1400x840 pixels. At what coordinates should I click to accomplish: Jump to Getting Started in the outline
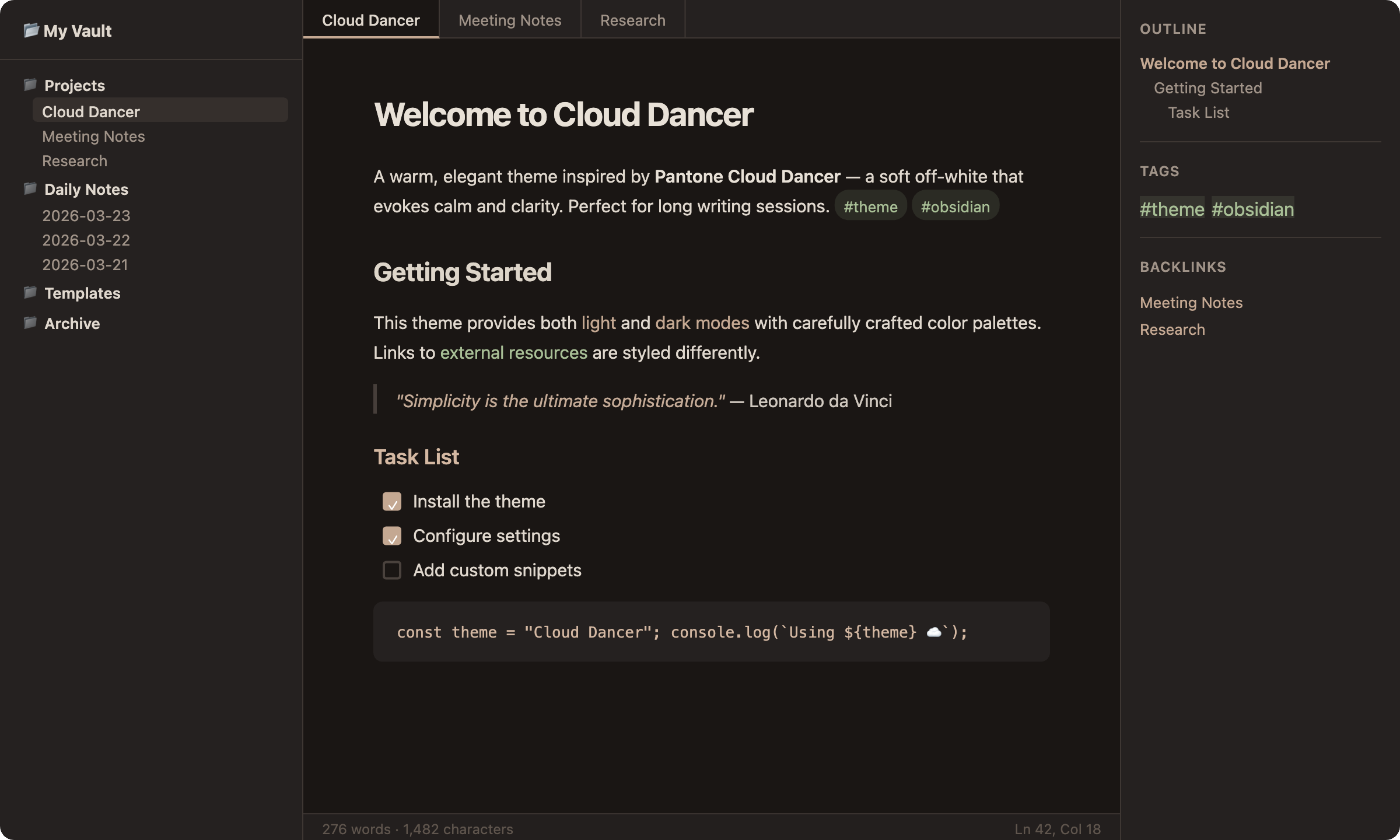[1207, 88]
